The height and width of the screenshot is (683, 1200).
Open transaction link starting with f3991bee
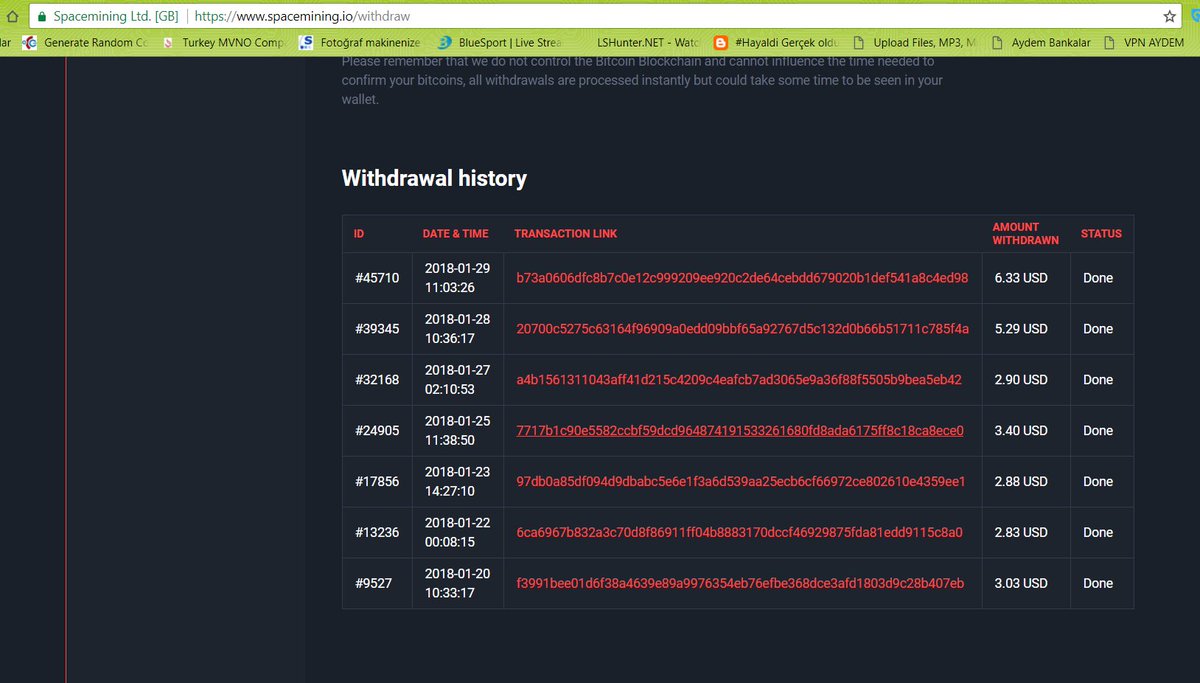[740, 583]
